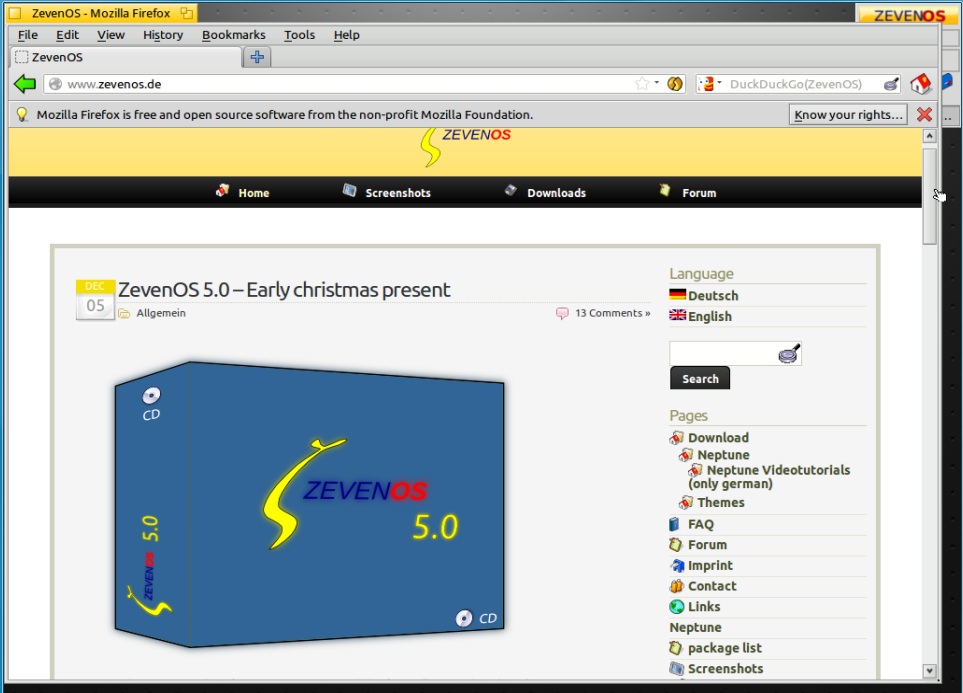The width and height of the screenshot is (963, 693).
Task: Click the German flag icon
Action: (677, 294)
